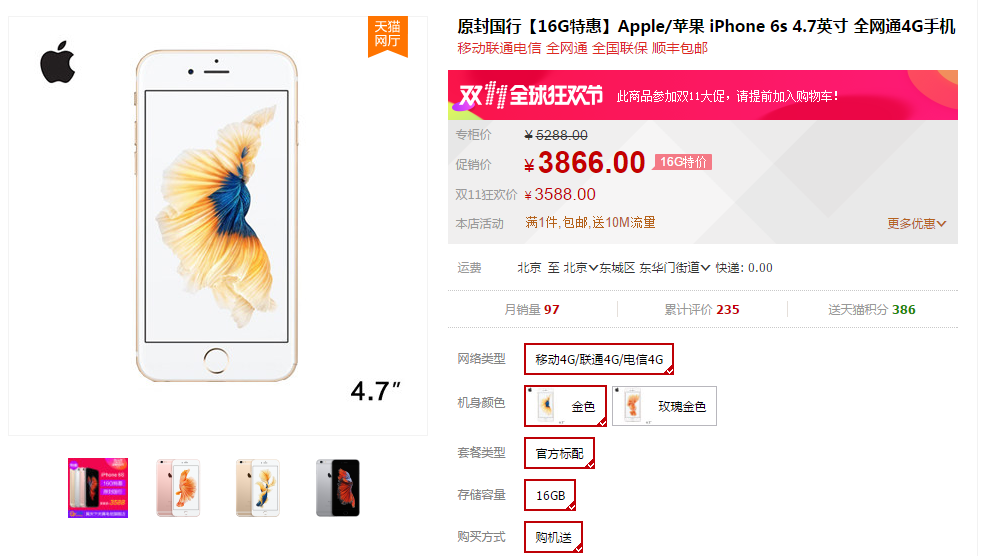Expand the 更多优惠 offers dropdown
Screen dimensions: 984x556
point(916,223)
